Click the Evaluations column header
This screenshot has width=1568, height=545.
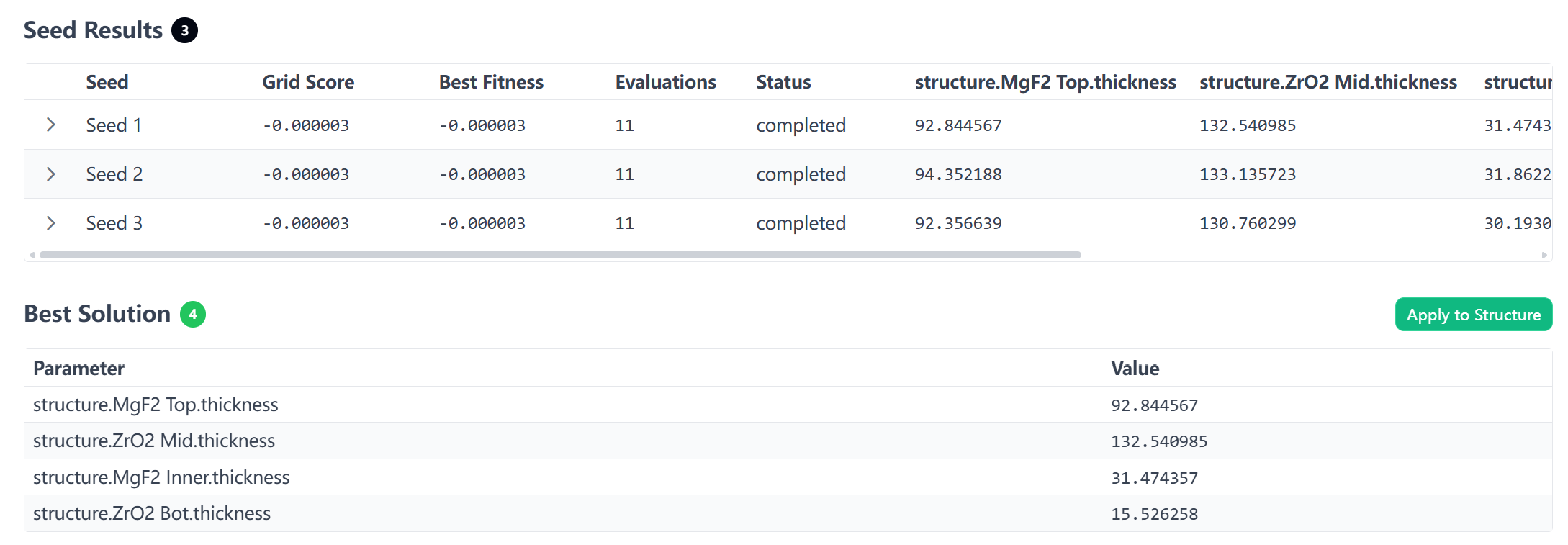[665, 82]
